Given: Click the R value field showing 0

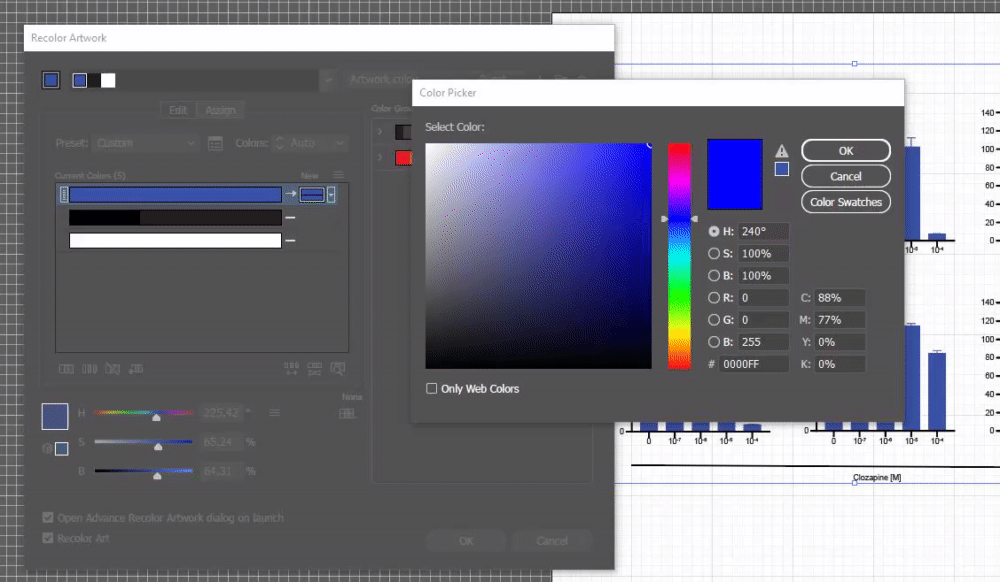Looking at the screenshot, I should pos(763,298).
